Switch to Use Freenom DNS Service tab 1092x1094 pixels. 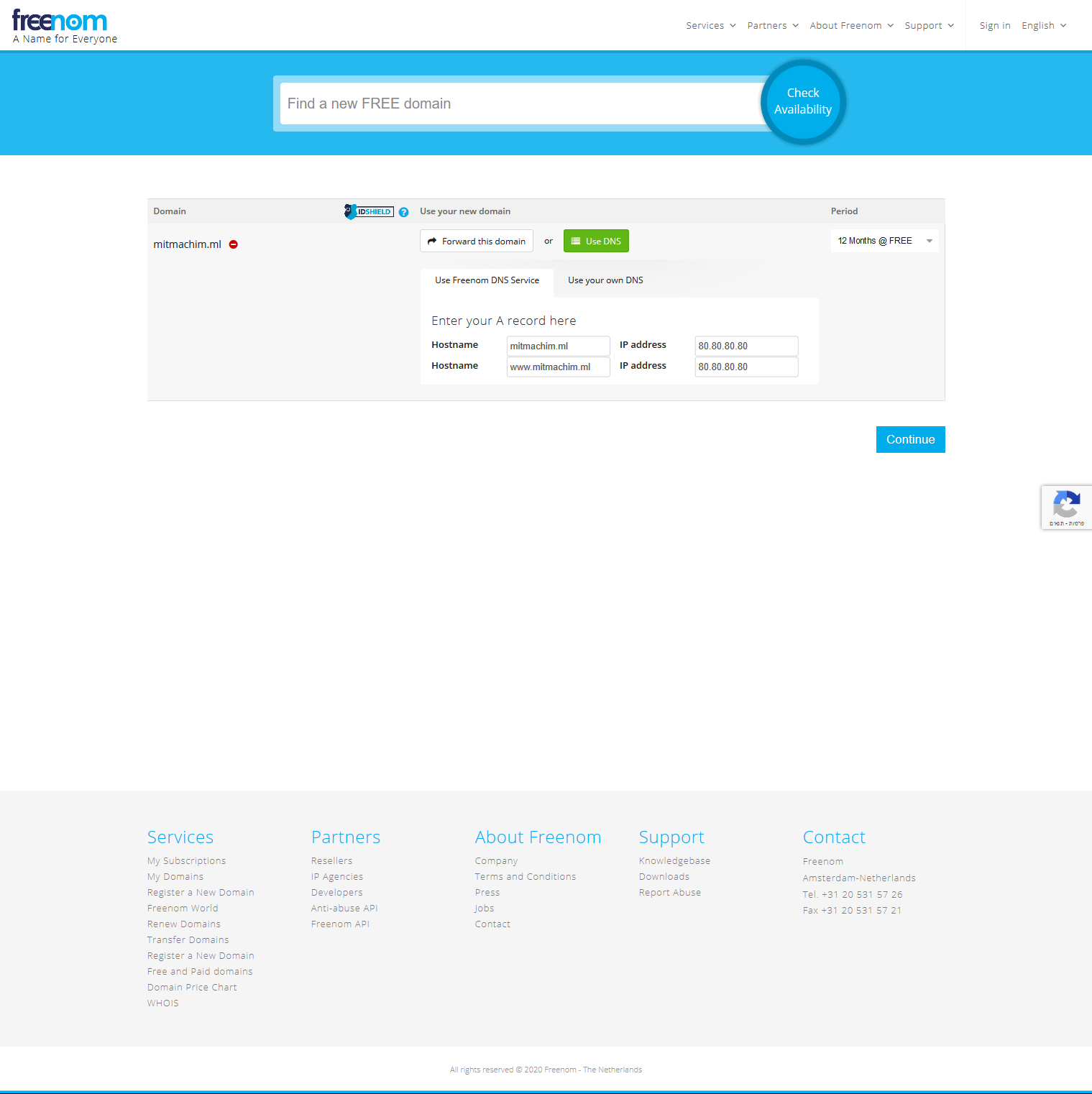(487, 280)
